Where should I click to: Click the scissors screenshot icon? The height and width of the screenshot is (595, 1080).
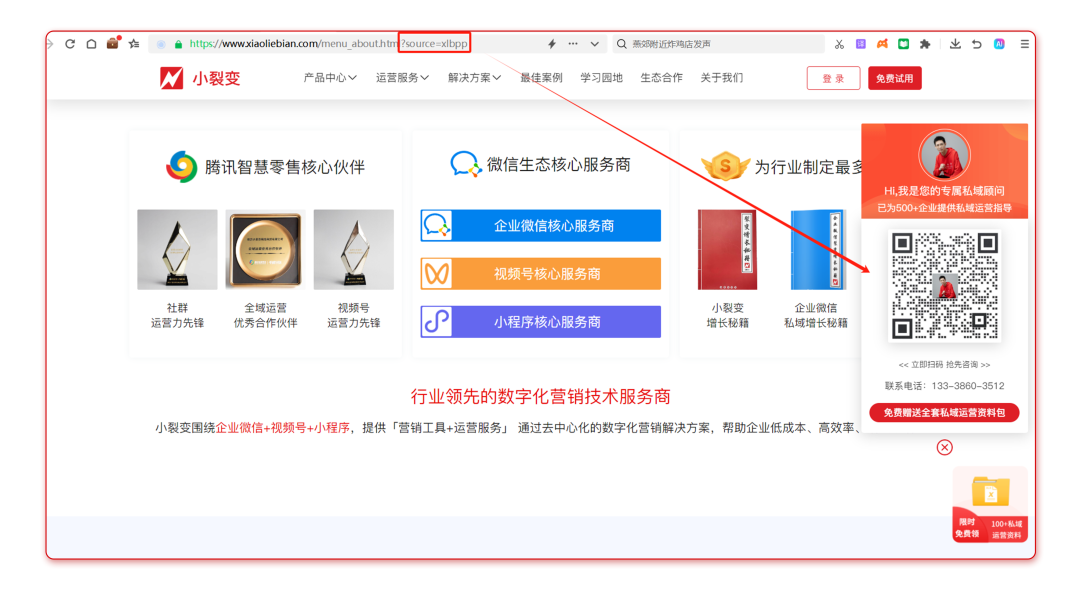click(839, 44)
